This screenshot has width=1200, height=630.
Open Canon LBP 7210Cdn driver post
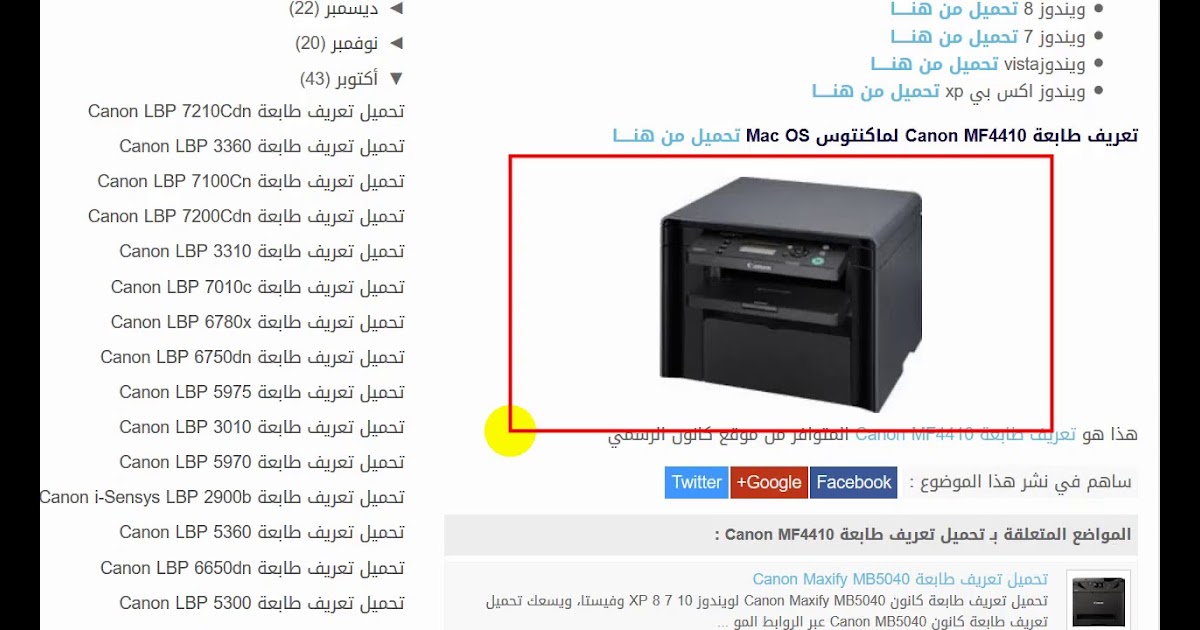(246, 111)
